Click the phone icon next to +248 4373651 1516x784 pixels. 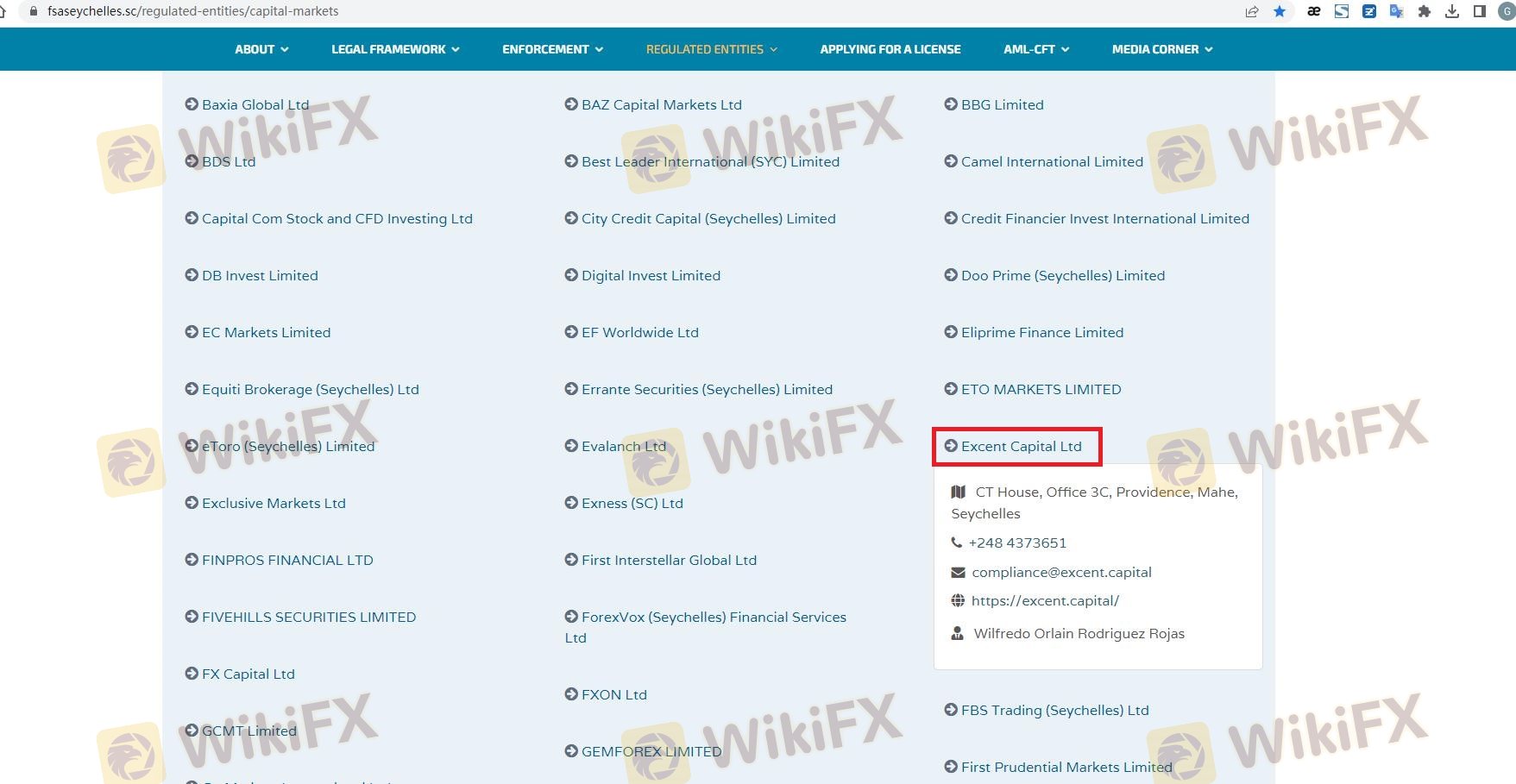[956, 543]
